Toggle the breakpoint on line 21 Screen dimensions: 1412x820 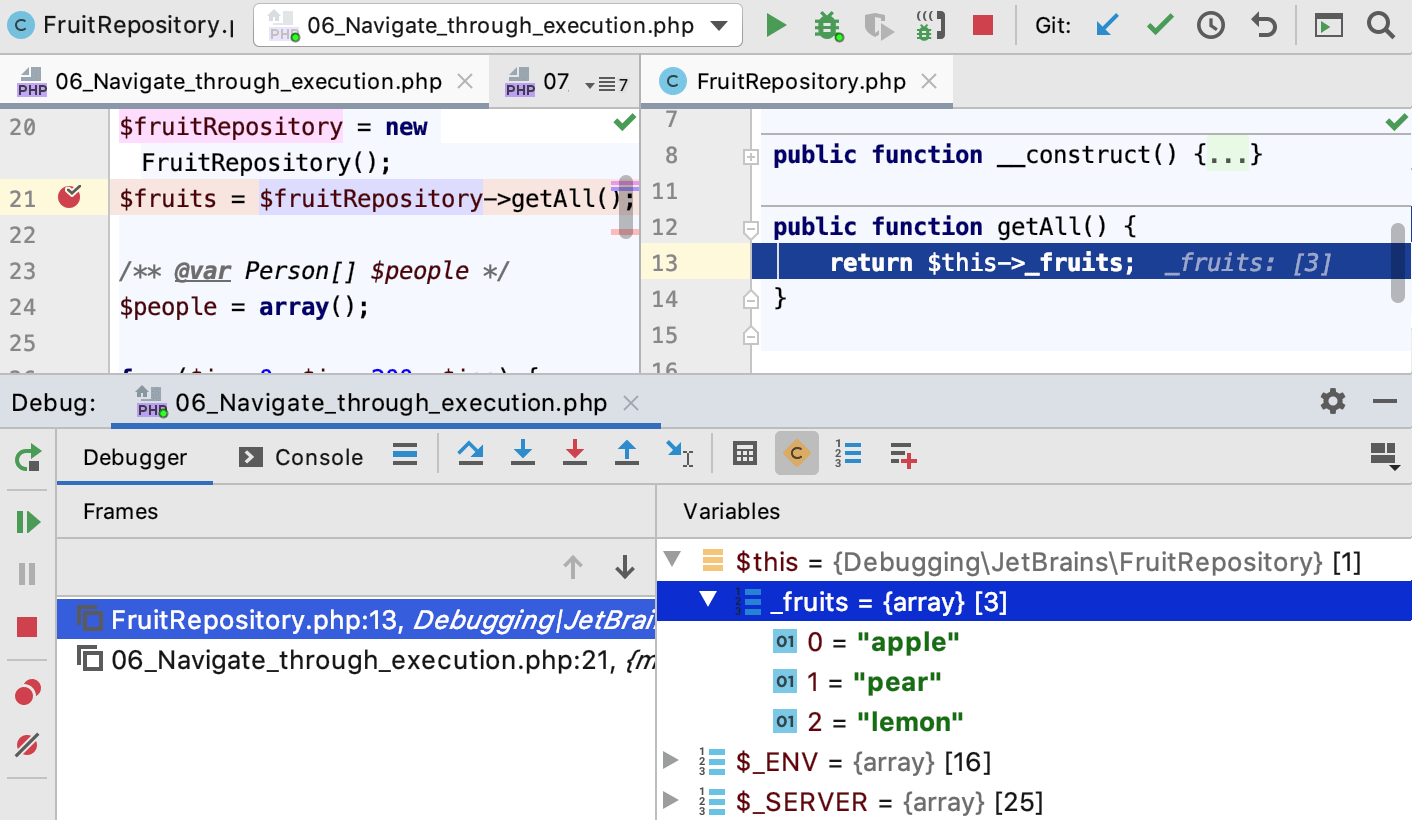[x=69, y=197]
